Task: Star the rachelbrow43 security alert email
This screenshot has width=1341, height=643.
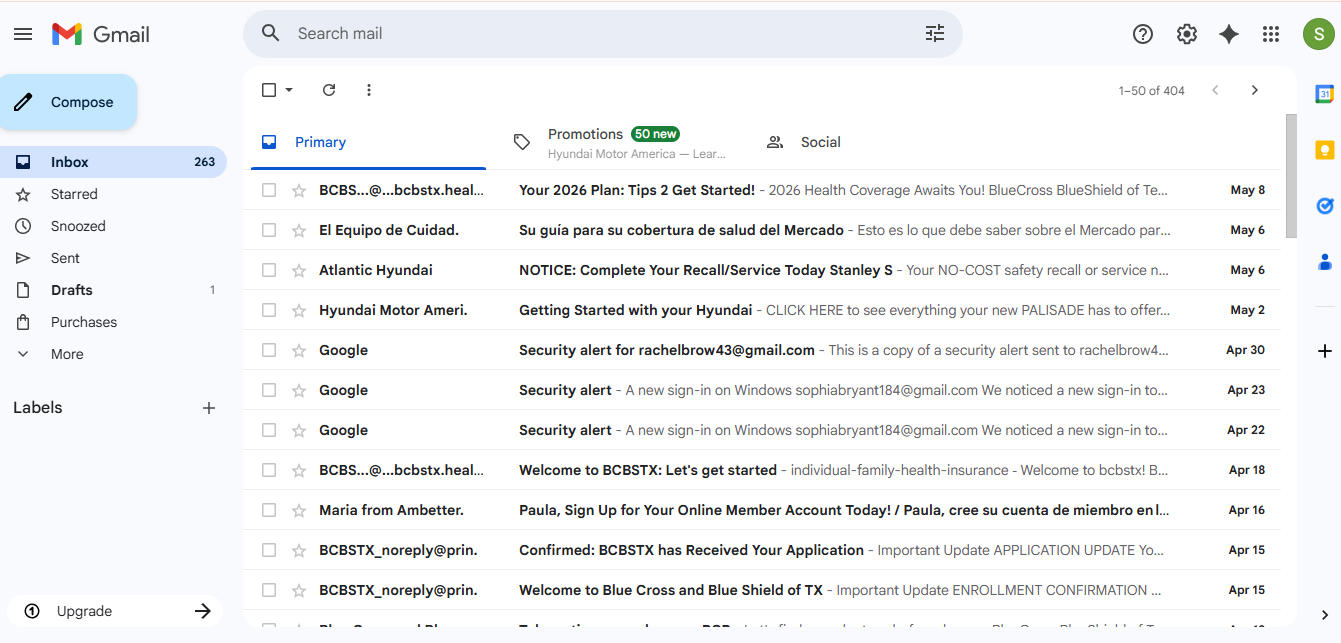Action: [x=299, y=350]
